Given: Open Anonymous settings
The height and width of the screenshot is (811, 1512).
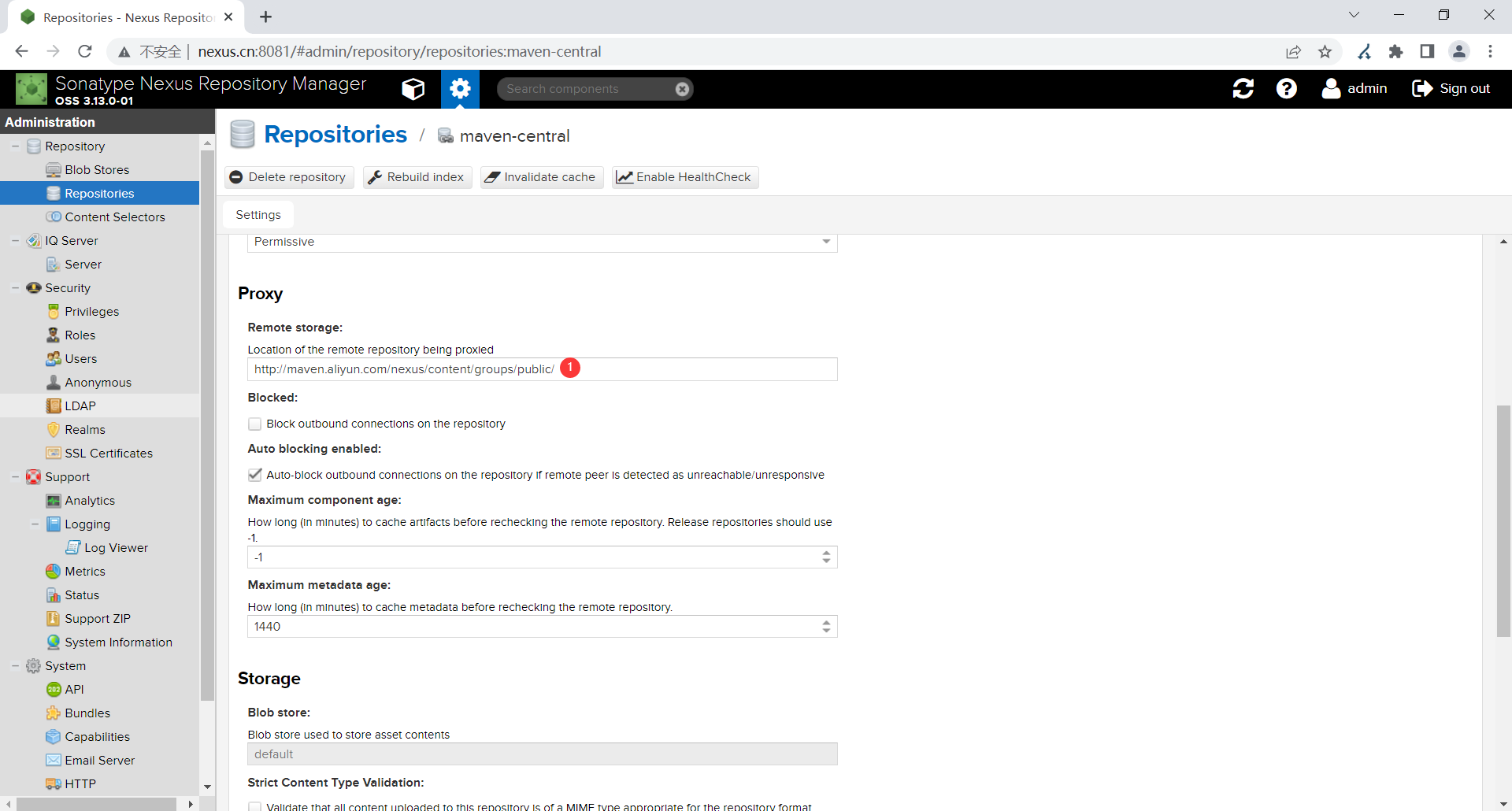Looking at the screenshot, I should (x=98, y=383).
